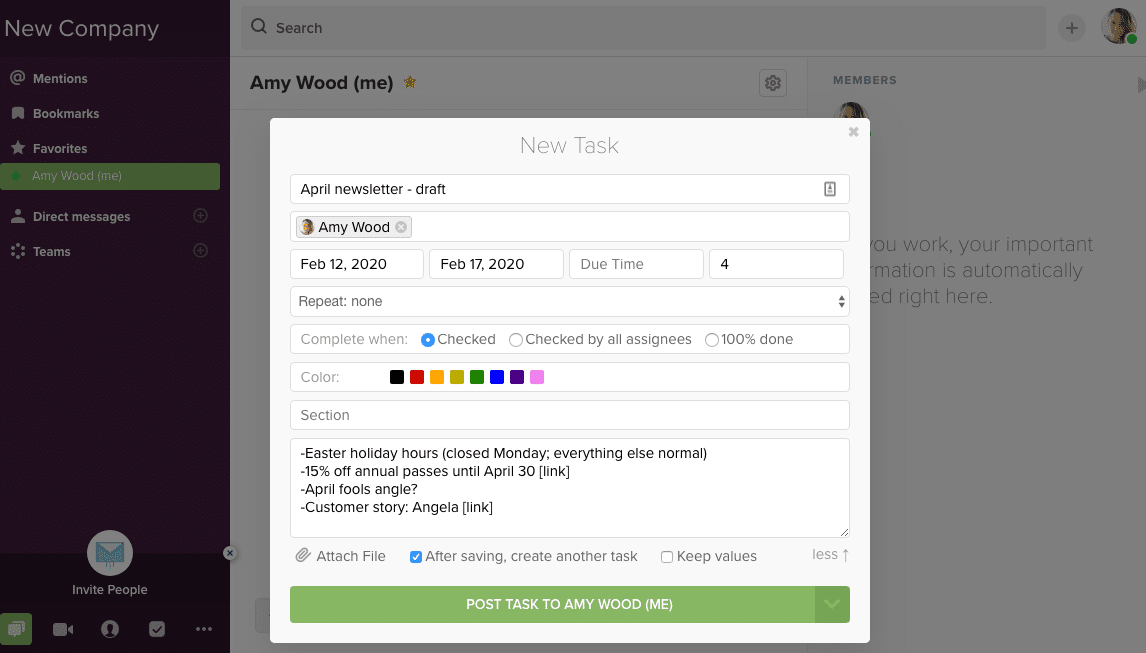Image resolution: width=1146 pixels, height=653 pixels.
Task: Click the paperclip Attach File icon
Action: (303, 556)
